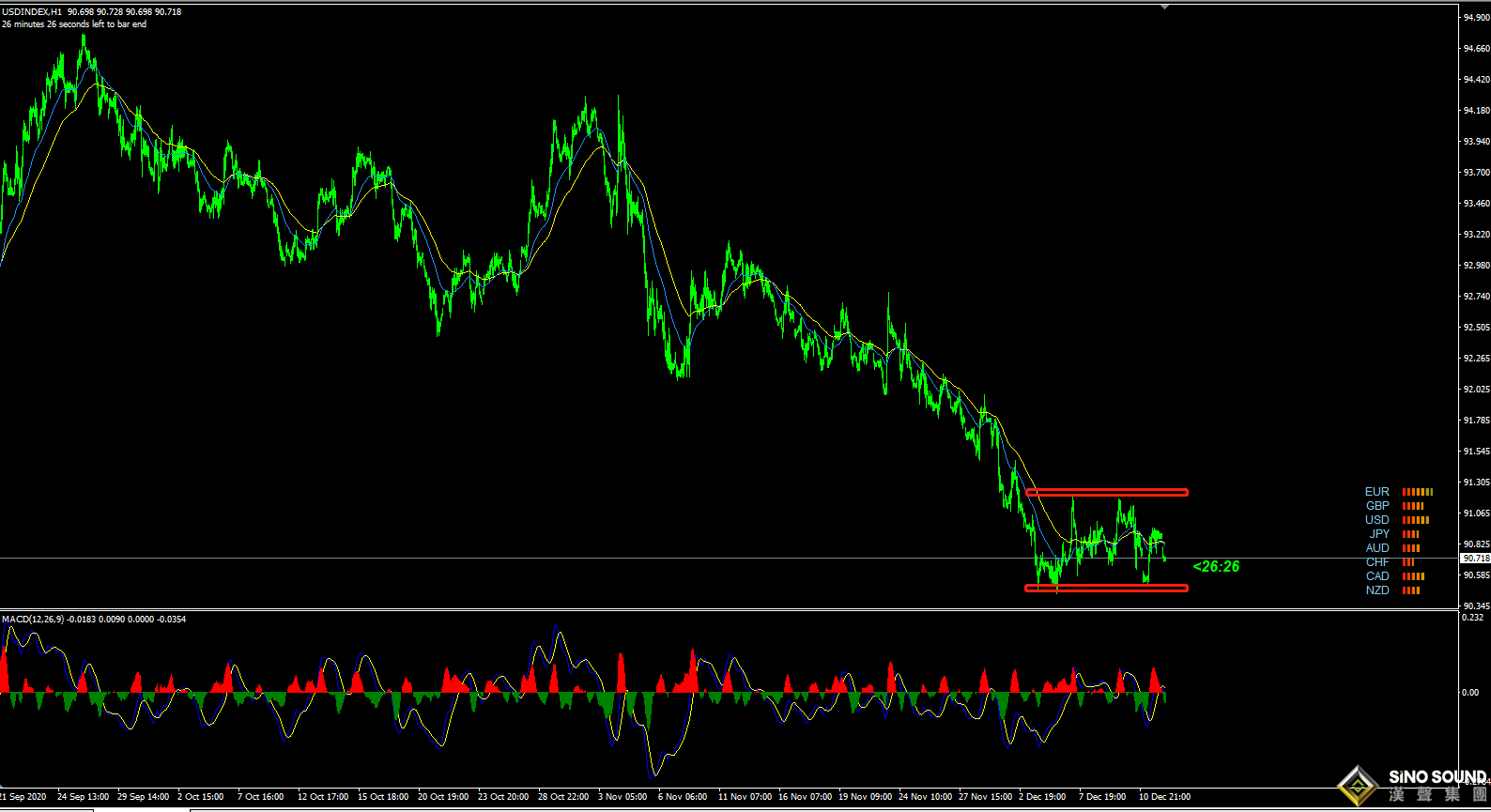Click the USD currency strength bars

(1415, 520)
